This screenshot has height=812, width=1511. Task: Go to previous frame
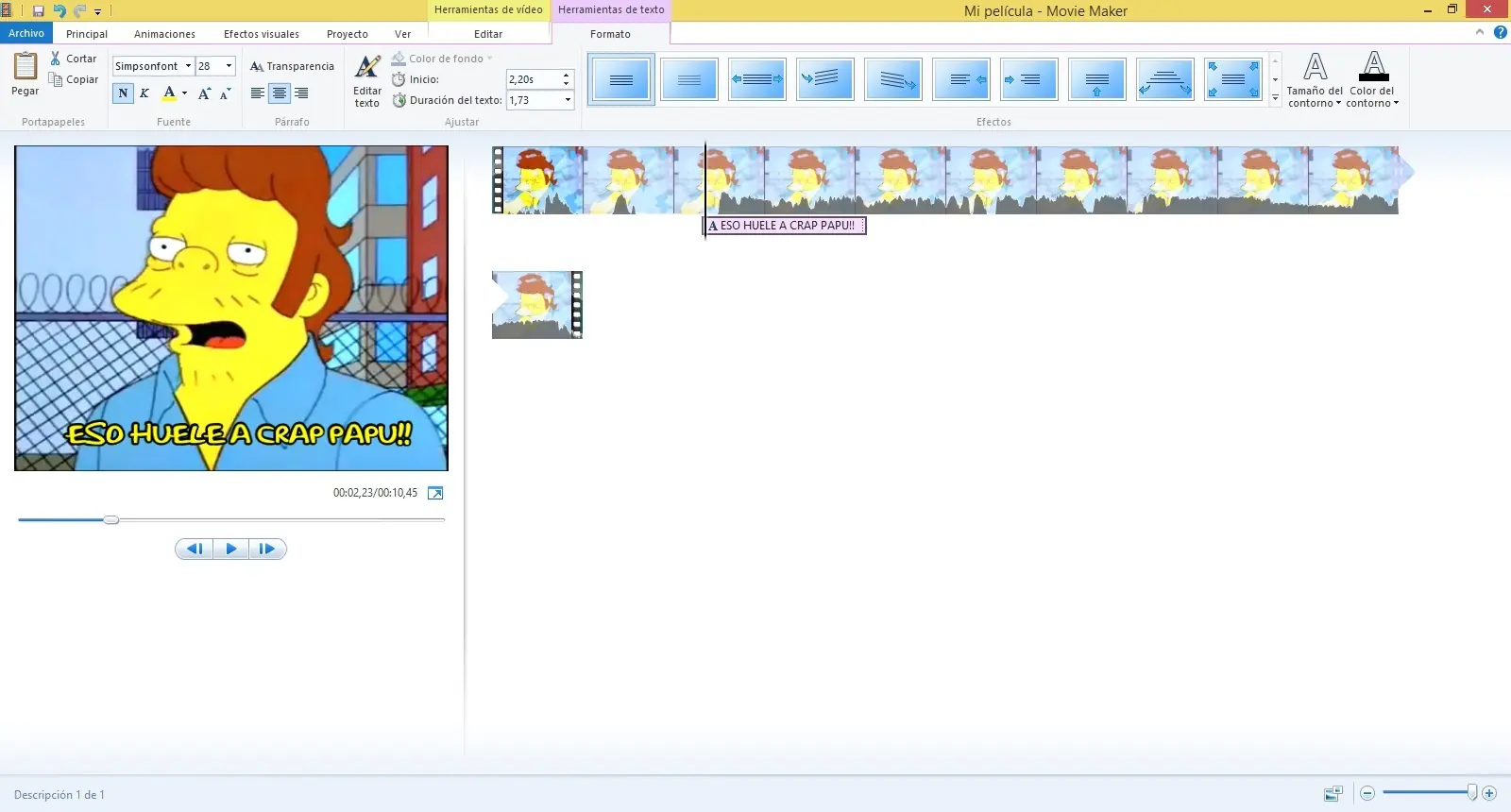pos(195,549)
